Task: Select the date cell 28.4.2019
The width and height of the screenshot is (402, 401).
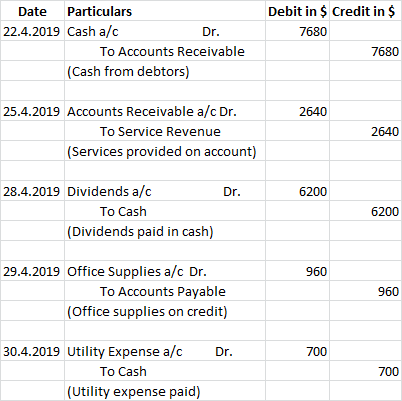Action: coord(32,191)
